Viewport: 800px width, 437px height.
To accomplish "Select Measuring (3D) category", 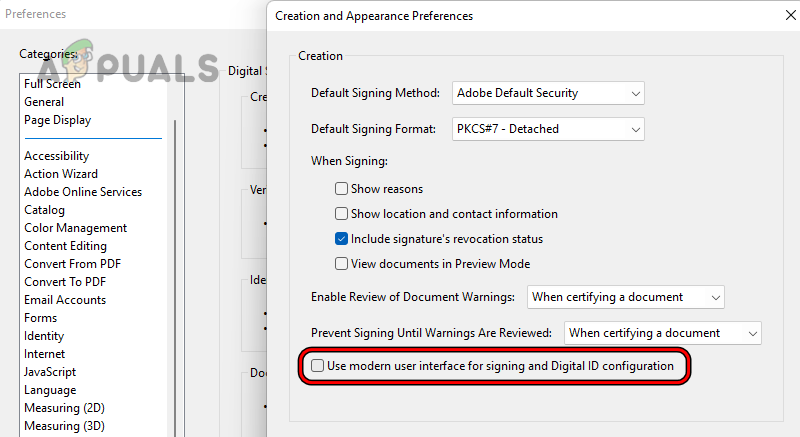I will (x=64, y=426).
